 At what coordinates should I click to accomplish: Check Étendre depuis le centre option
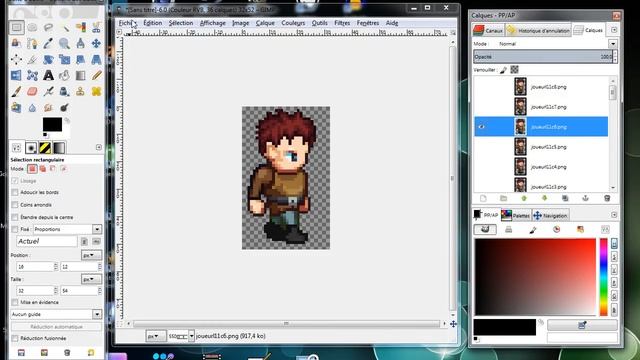[15, 217]
